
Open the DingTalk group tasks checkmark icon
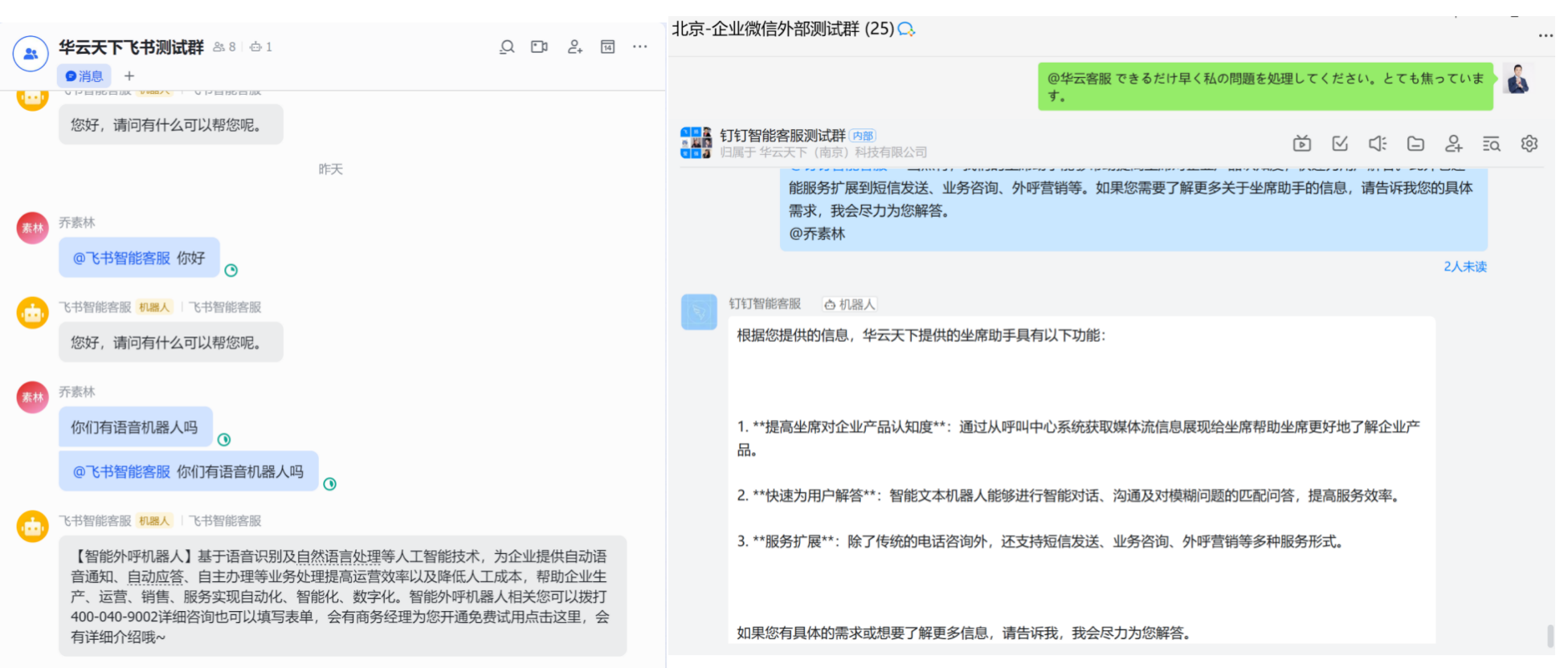tap(1340, 144)
